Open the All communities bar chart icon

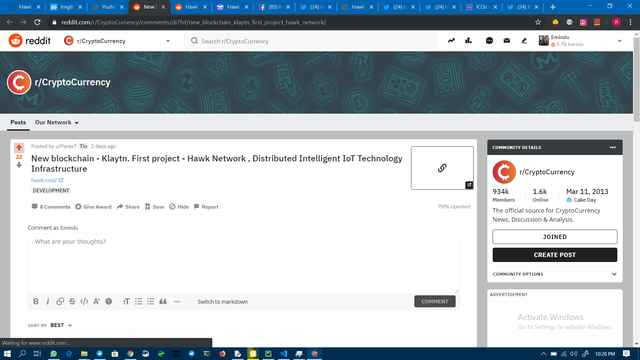pos(468,41)
